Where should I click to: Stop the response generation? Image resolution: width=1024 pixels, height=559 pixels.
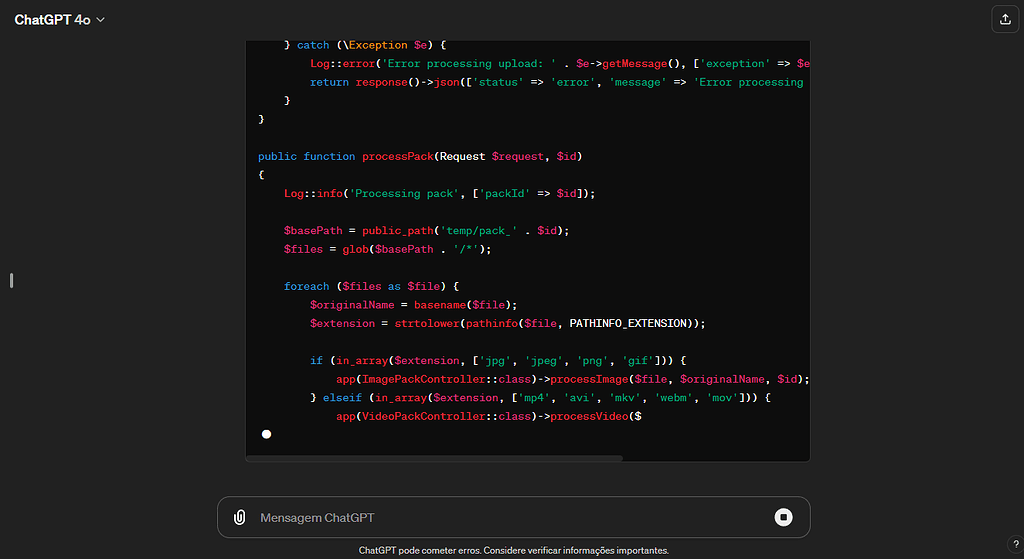[x=784, y=517]
